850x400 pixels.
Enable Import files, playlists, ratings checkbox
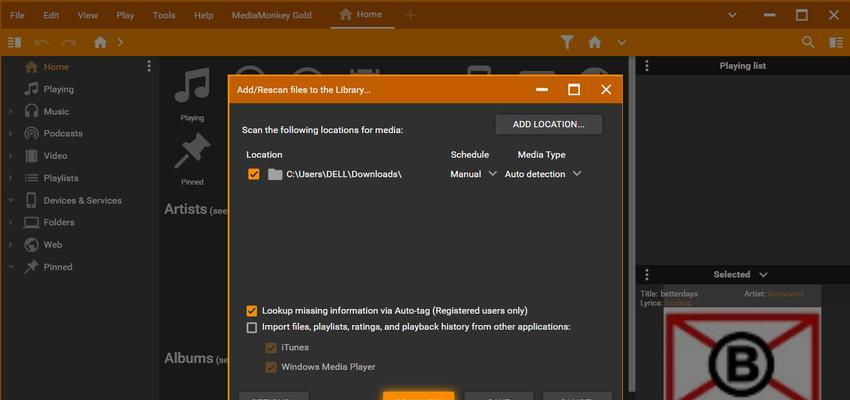(252, 327)
